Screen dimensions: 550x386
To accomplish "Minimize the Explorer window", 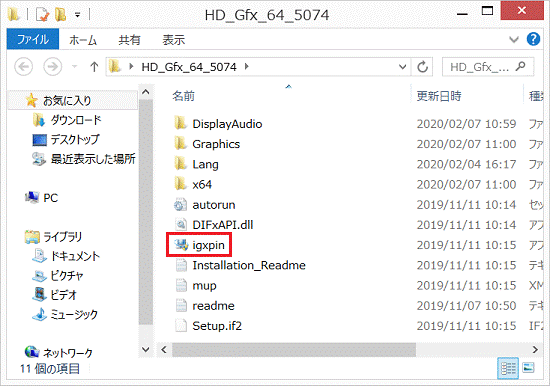I will pyautogui.click(x=462, y=13).
